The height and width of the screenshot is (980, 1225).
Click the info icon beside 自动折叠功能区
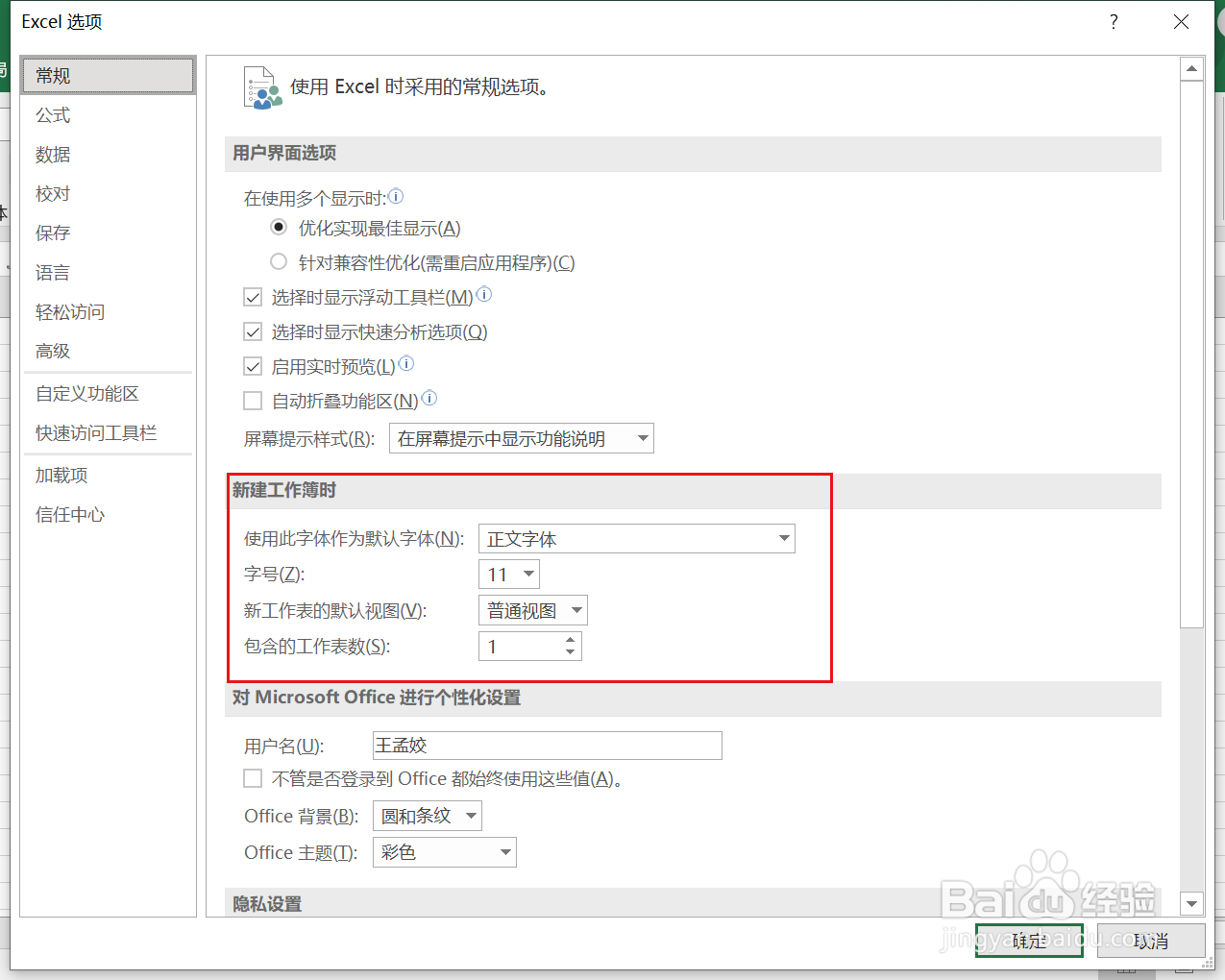[428, 397]
